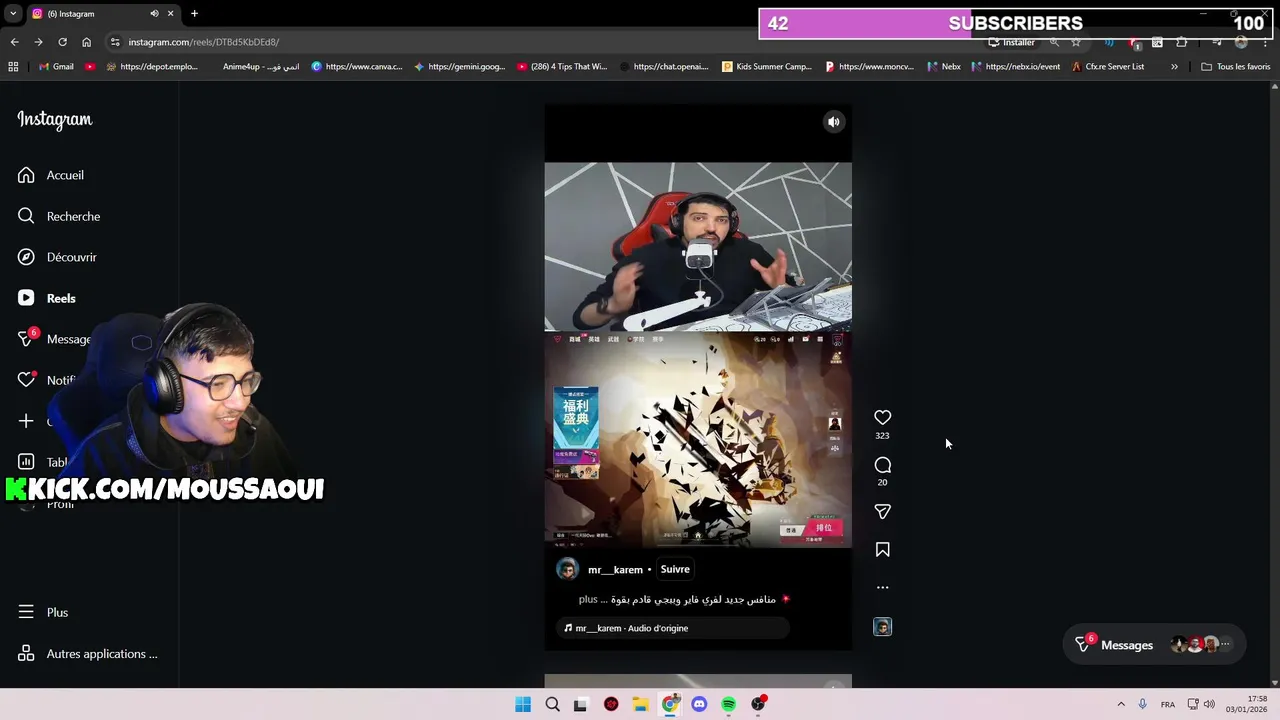Viewport: 1280px width, 720px height.
Task: Open Discord from the taskbar
Action: point(699,704)
